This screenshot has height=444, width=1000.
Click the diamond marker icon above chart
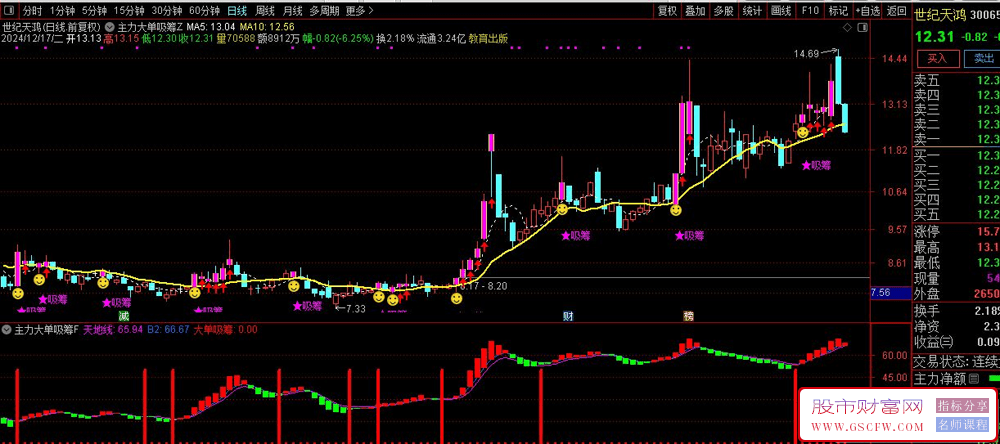pos(847,27)
